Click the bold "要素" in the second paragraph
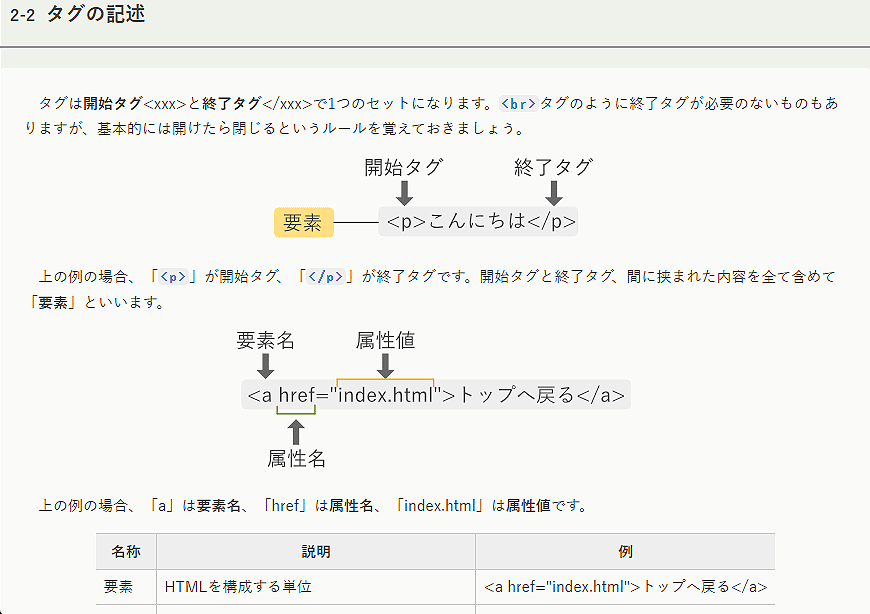The width and height of the screenshot is (870, 614). tap(53, 302)
